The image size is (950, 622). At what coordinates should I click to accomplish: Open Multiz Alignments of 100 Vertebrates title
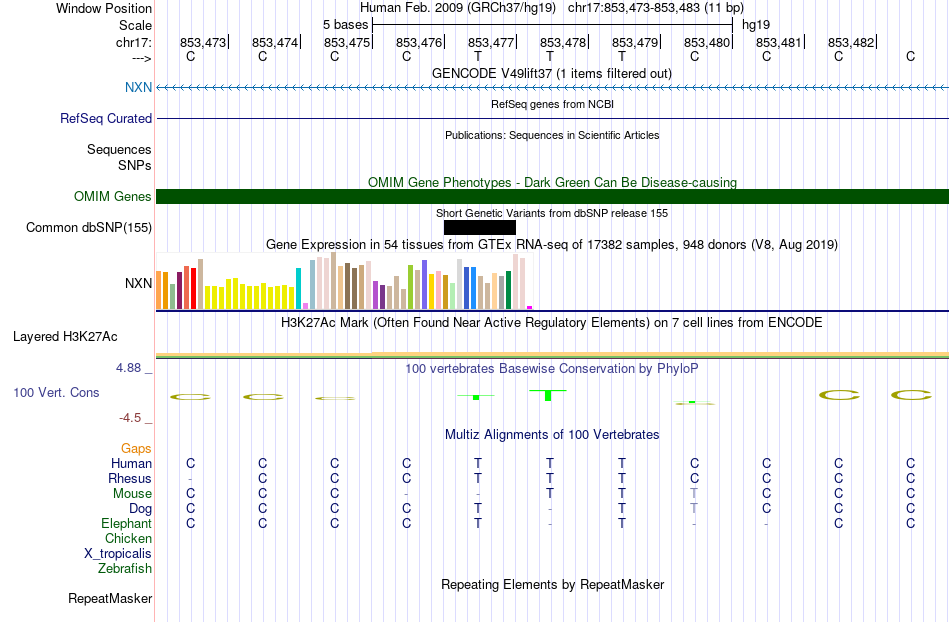click(x=552, y=434)
